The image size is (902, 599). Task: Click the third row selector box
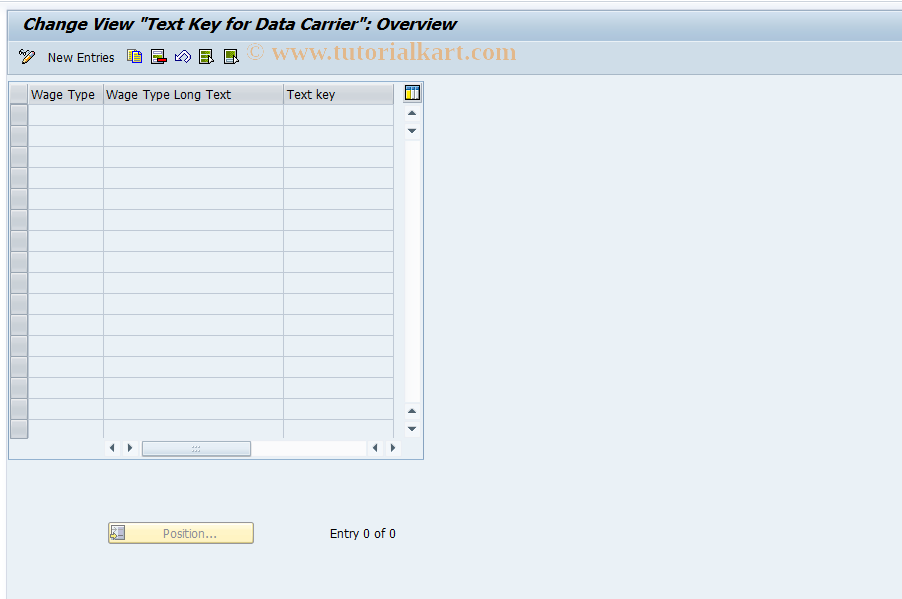(x=19, y=157)
